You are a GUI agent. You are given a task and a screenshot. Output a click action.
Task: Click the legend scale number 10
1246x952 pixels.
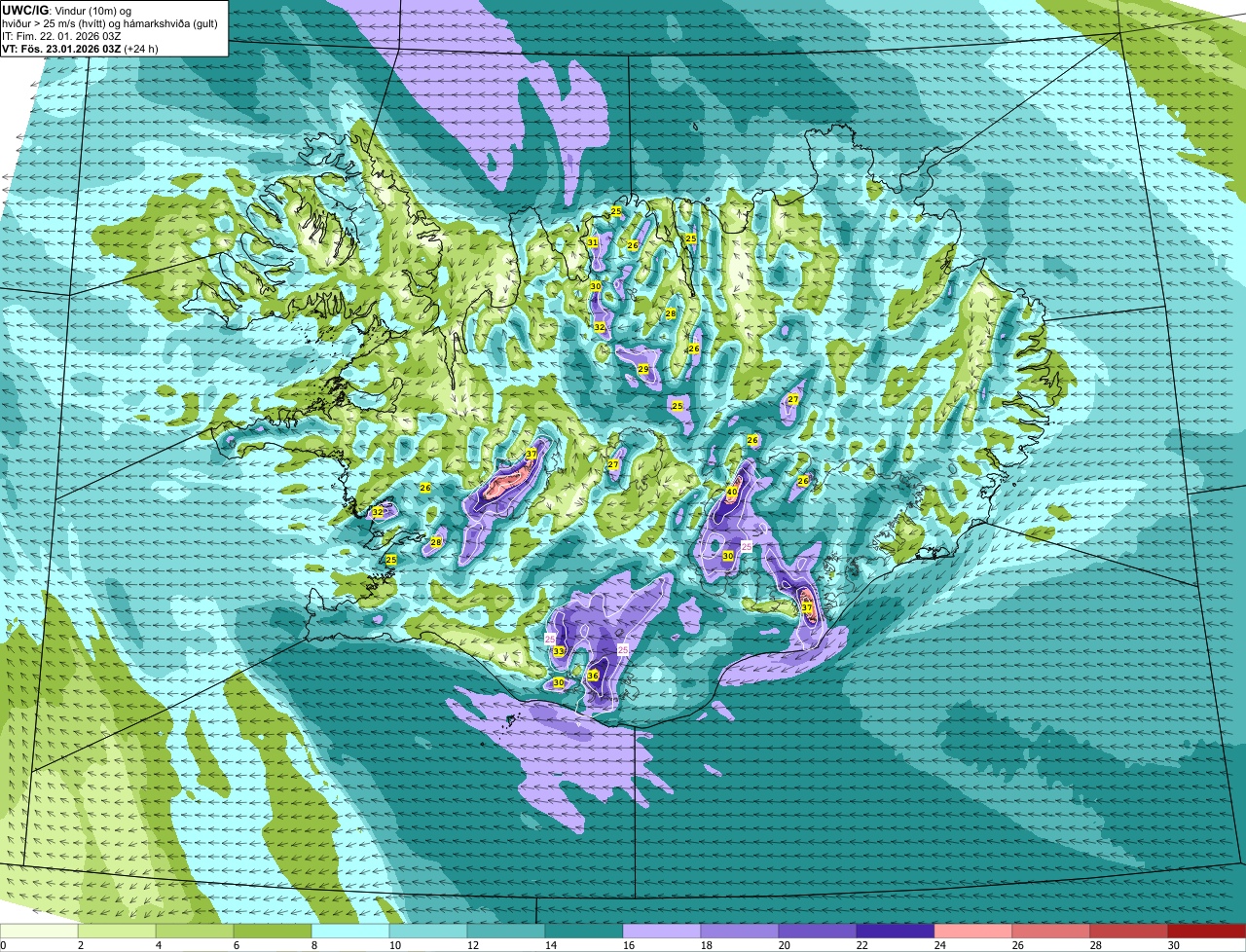(393, 945)
